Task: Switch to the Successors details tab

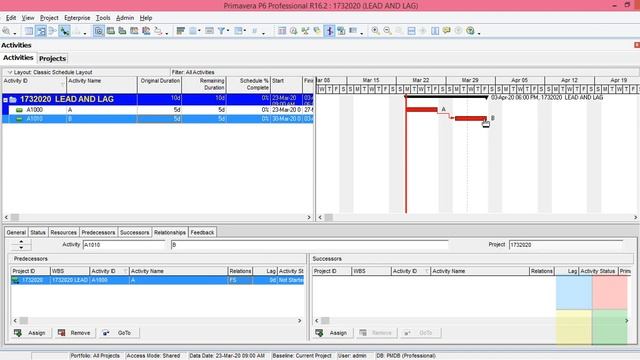Action: [134, 232]
